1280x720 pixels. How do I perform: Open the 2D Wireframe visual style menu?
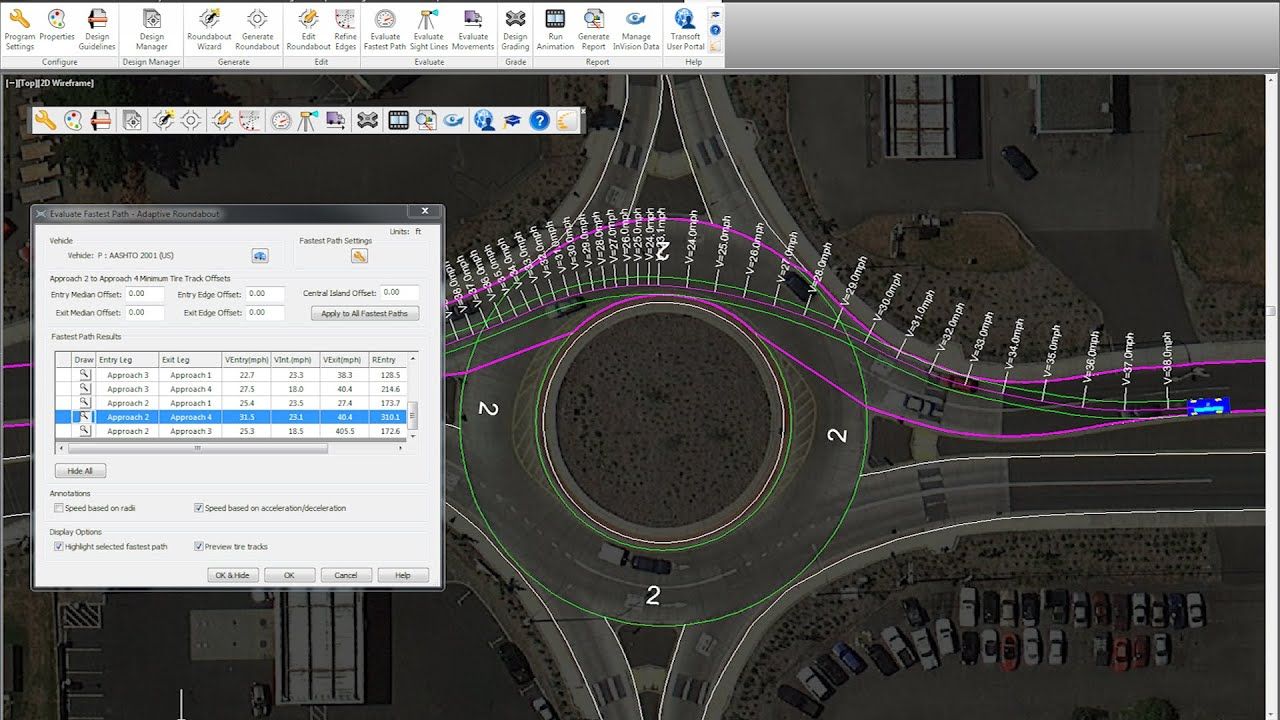pyautogui.click(x=67, y=83)
